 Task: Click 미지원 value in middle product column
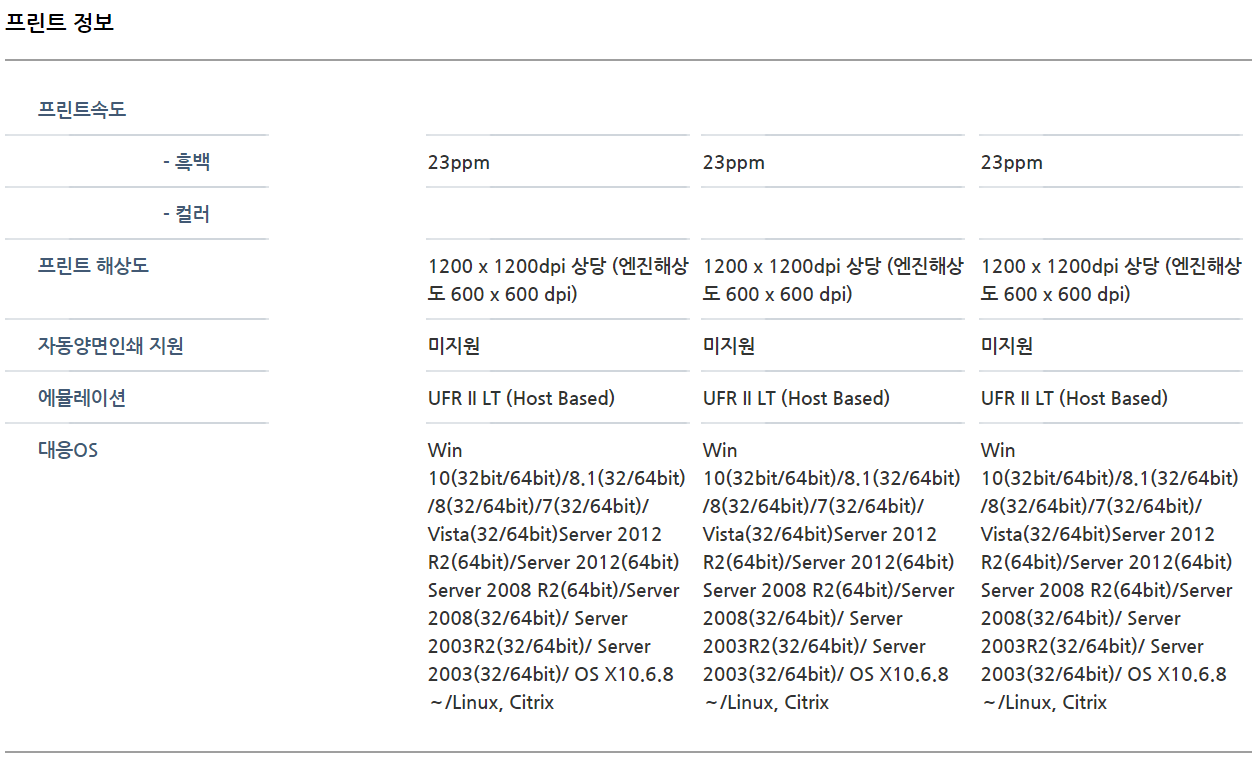[728, 346]
